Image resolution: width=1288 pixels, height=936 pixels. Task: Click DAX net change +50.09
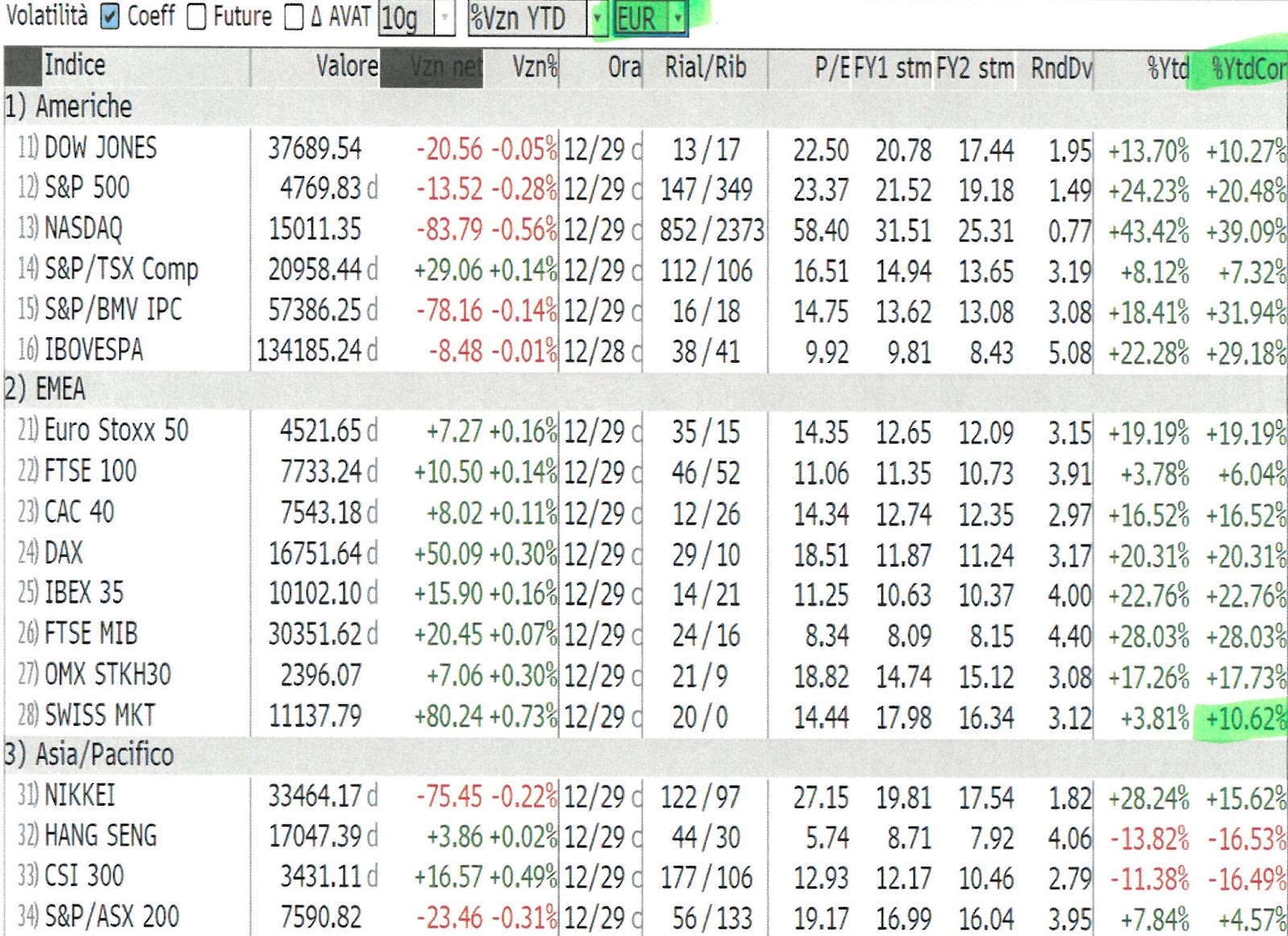[448, 554]
